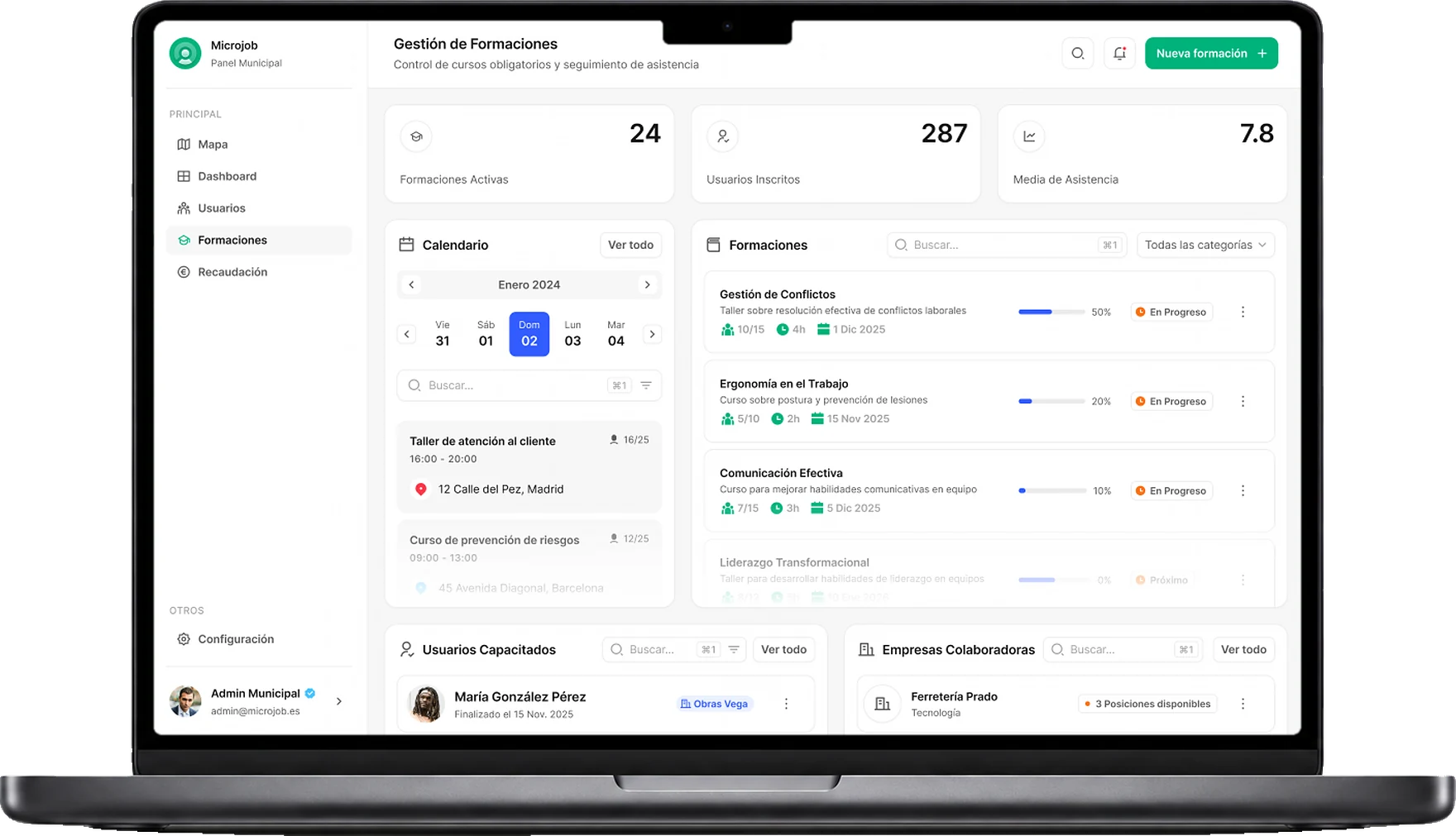The image size is (1456, 836).
Task: Open Configuración in sidebar
Action: click(x=259, y=639)
